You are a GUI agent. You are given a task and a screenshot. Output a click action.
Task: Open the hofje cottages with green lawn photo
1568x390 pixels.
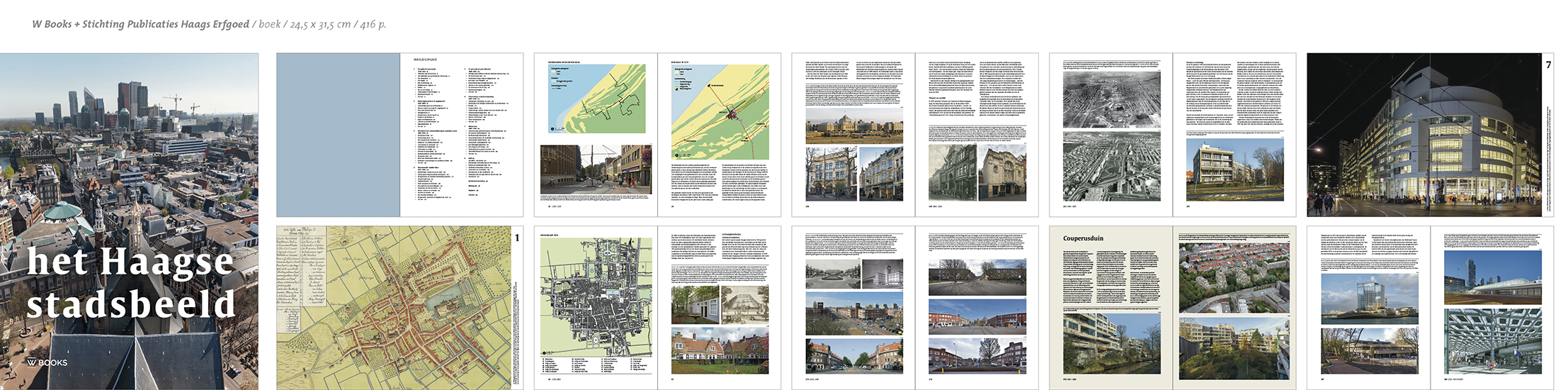click(720, 350)
